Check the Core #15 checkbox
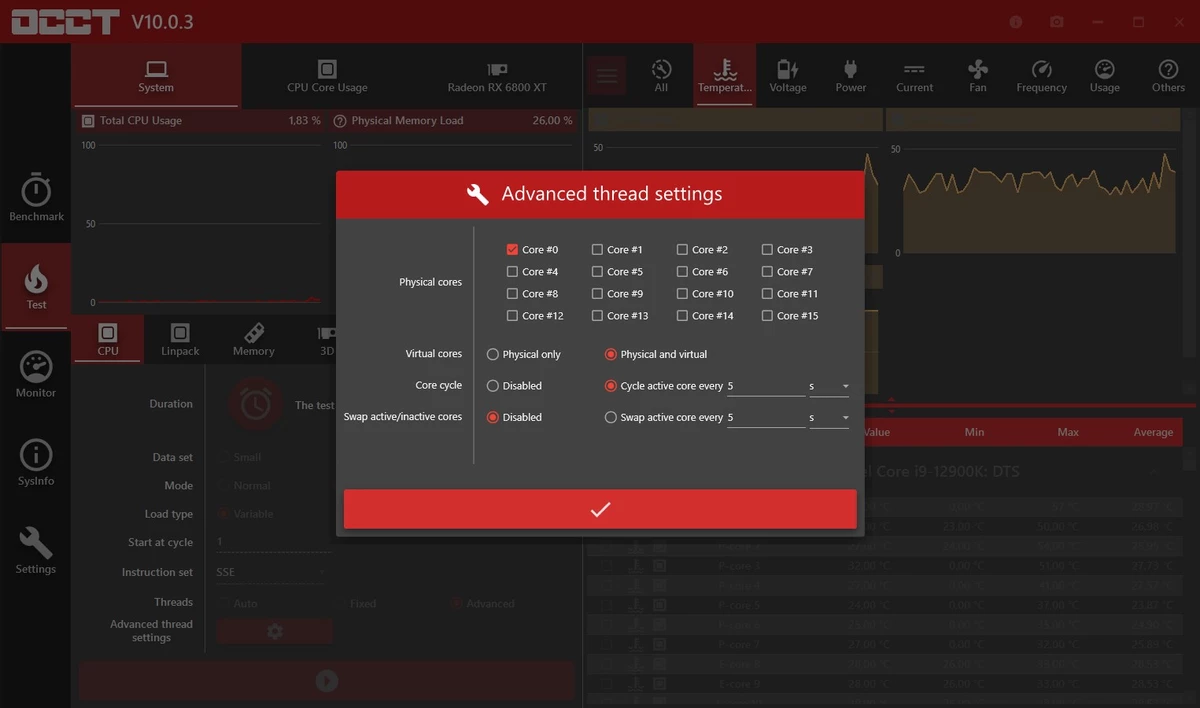The image size is (1200, 708). 767,316
